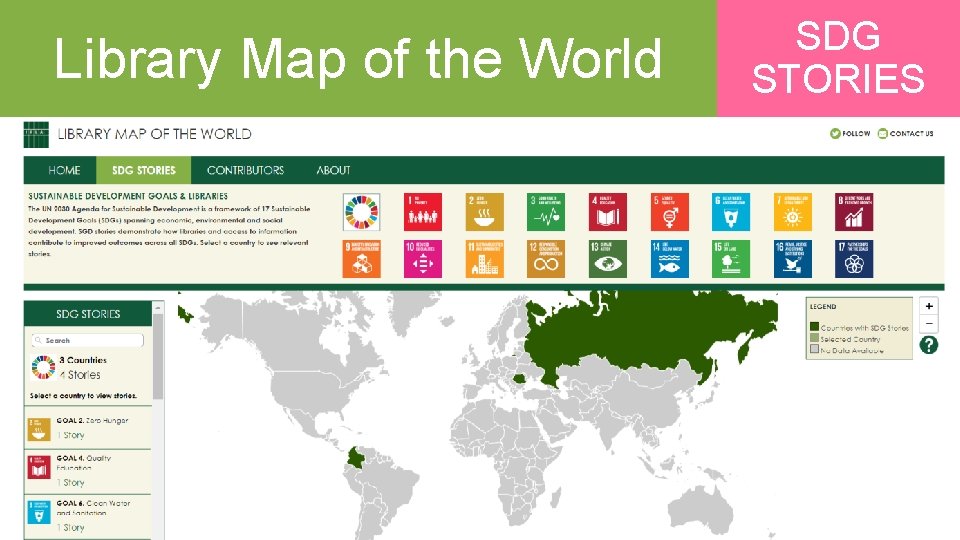
Task: Open the map help question mark
Action: [928, 345]
